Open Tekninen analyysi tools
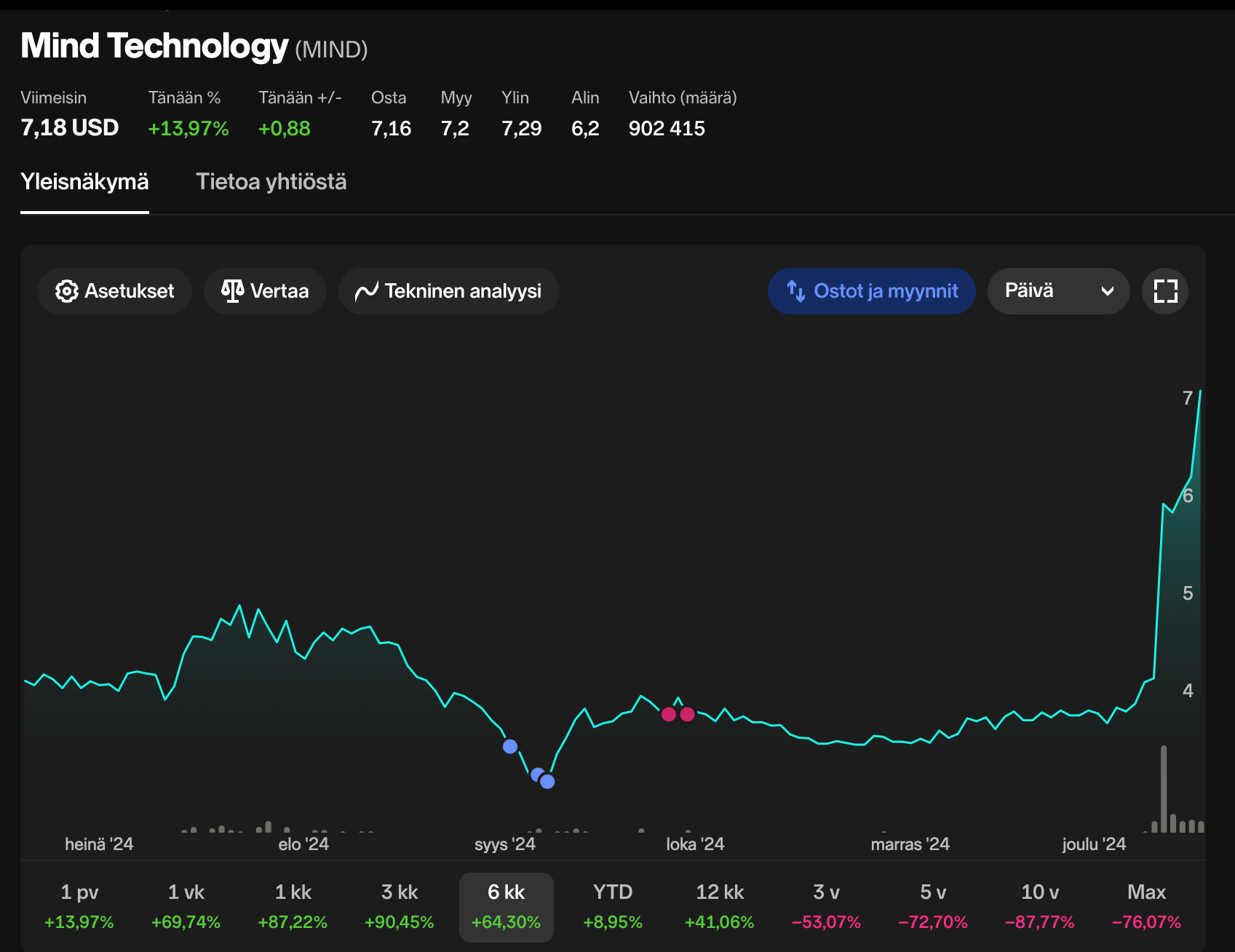 point(448,291)
